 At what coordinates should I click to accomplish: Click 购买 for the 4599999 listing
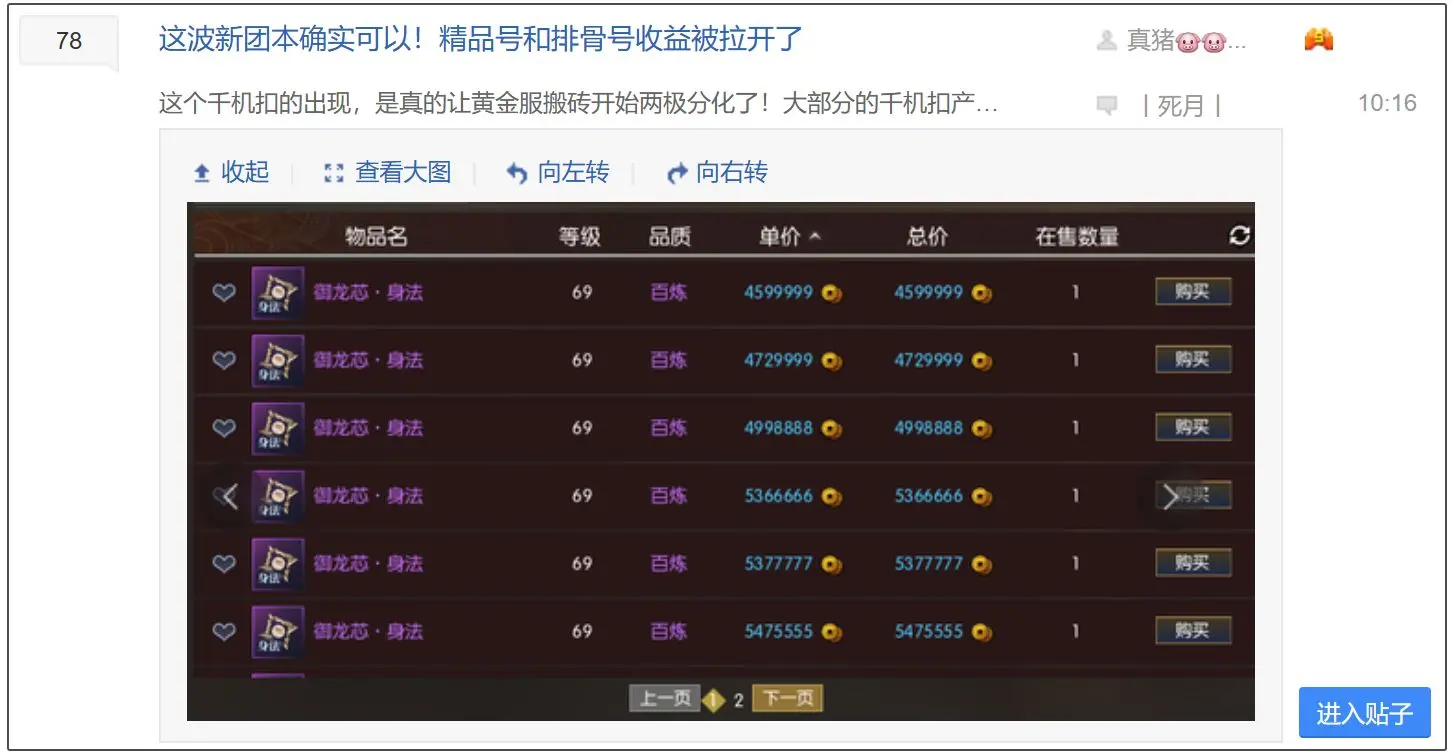pos(1192,292)
